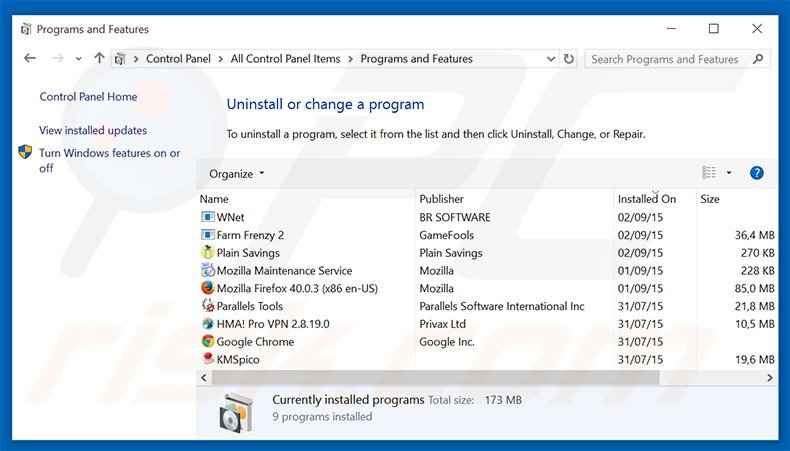The height and width of the screenshot is (451, 790).
Task: Select the Farm Frenzy 2 entry
Action: pos(250,235)
